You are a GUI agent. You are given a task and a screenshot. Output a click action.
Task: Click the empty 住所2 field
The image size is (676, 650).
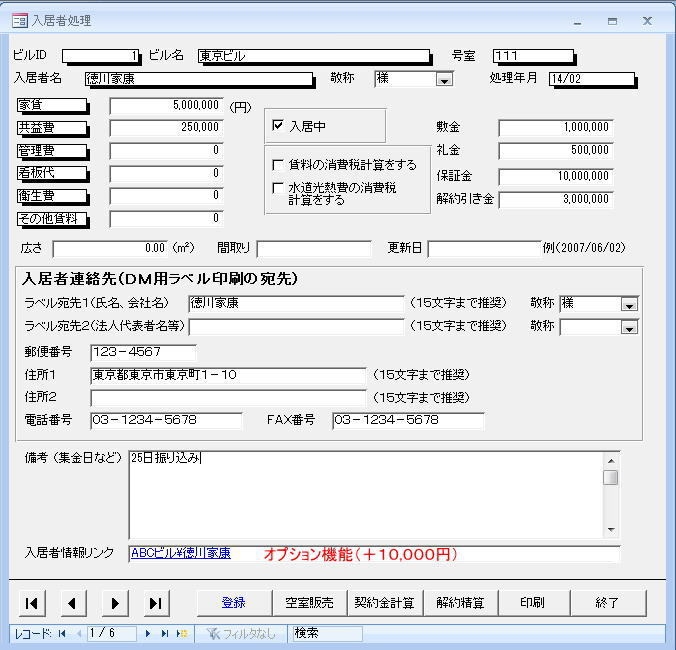[228, 398]
